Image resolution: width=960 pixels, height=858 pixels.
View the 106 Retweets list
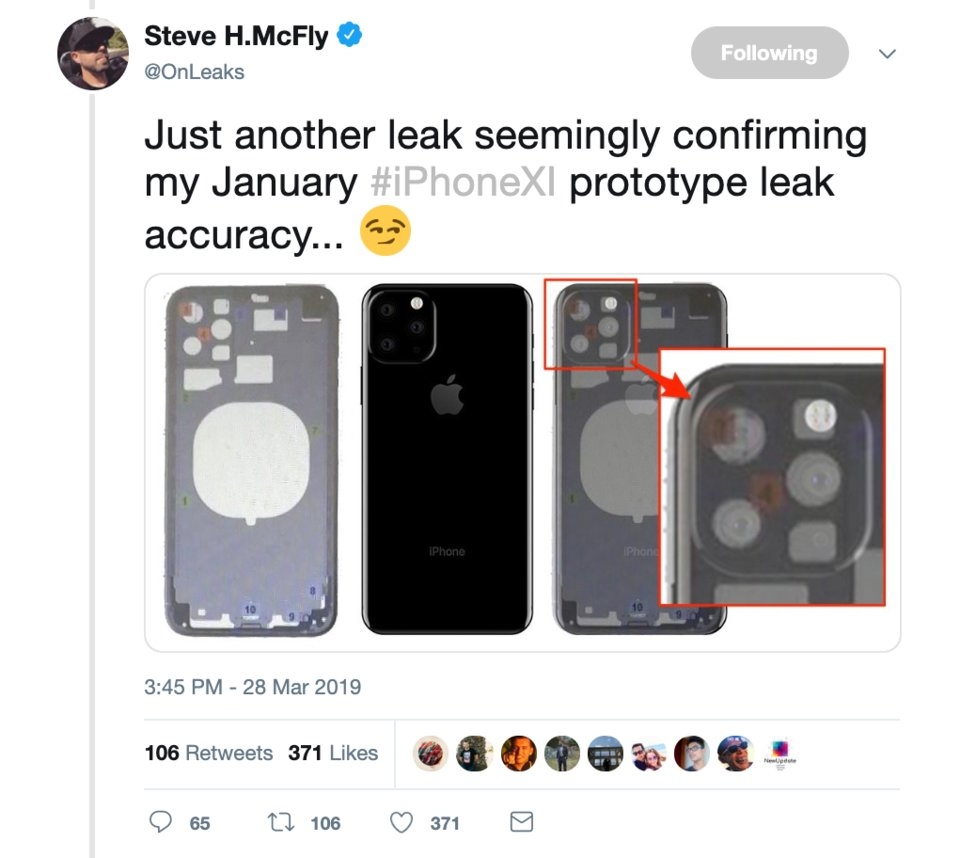(x=208, y=753)
